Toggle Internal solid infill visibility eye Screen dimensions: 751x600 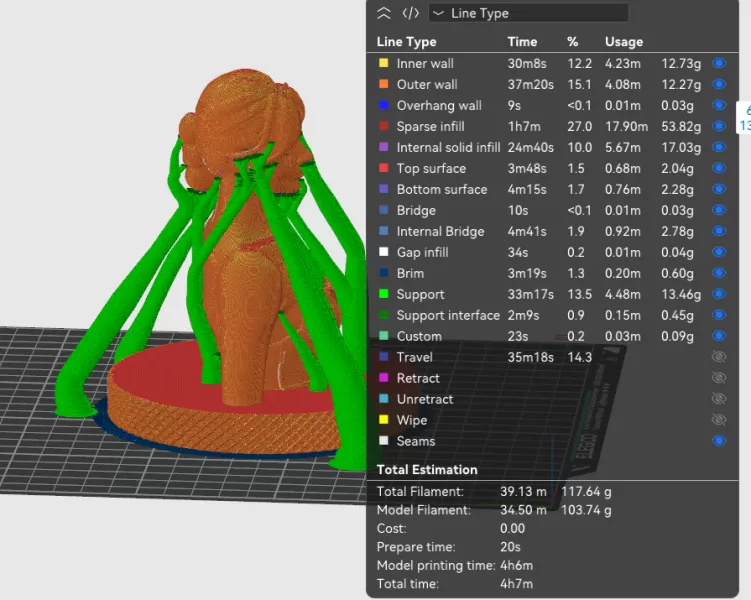(x=719, y=147)
